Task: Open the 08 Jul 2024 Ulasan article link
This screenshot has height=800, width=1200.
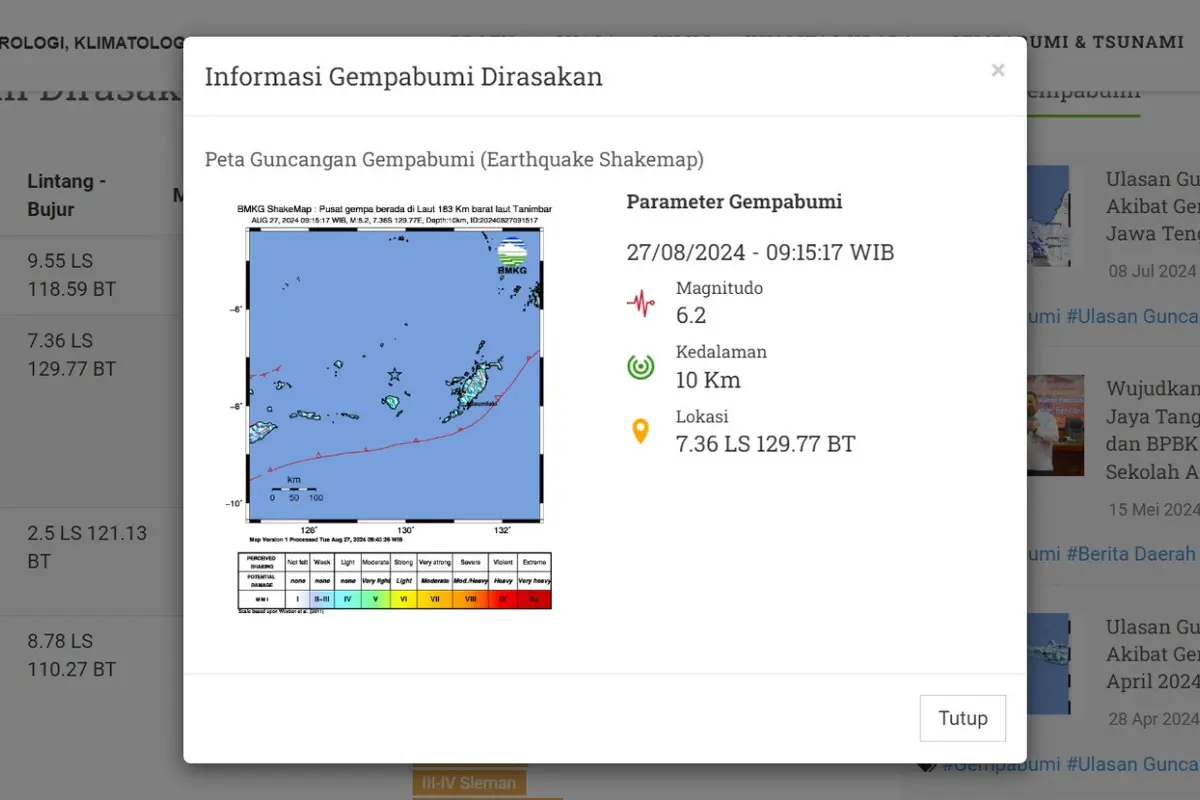Action: pos(1152,206)
